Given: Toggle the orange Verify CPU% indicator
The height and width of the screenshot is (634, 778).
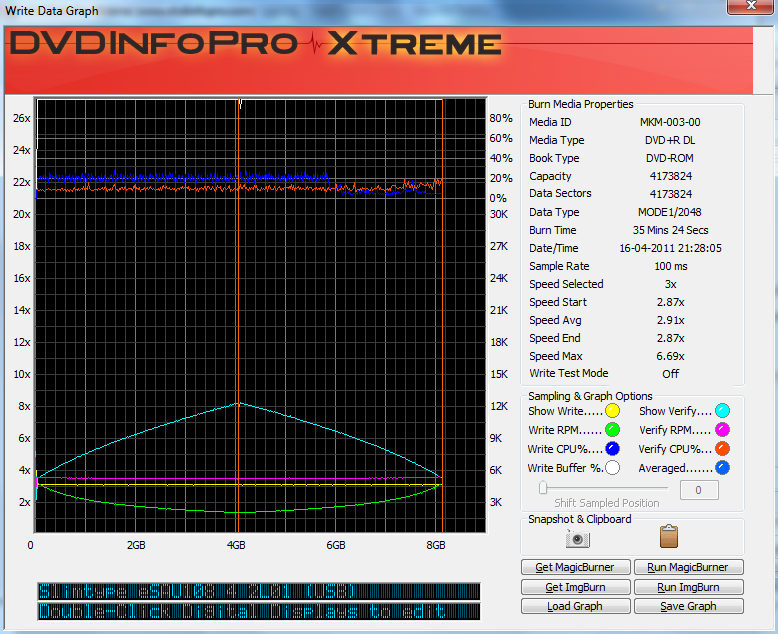Looking at the screenshot, I should click(x=722, y=448).
